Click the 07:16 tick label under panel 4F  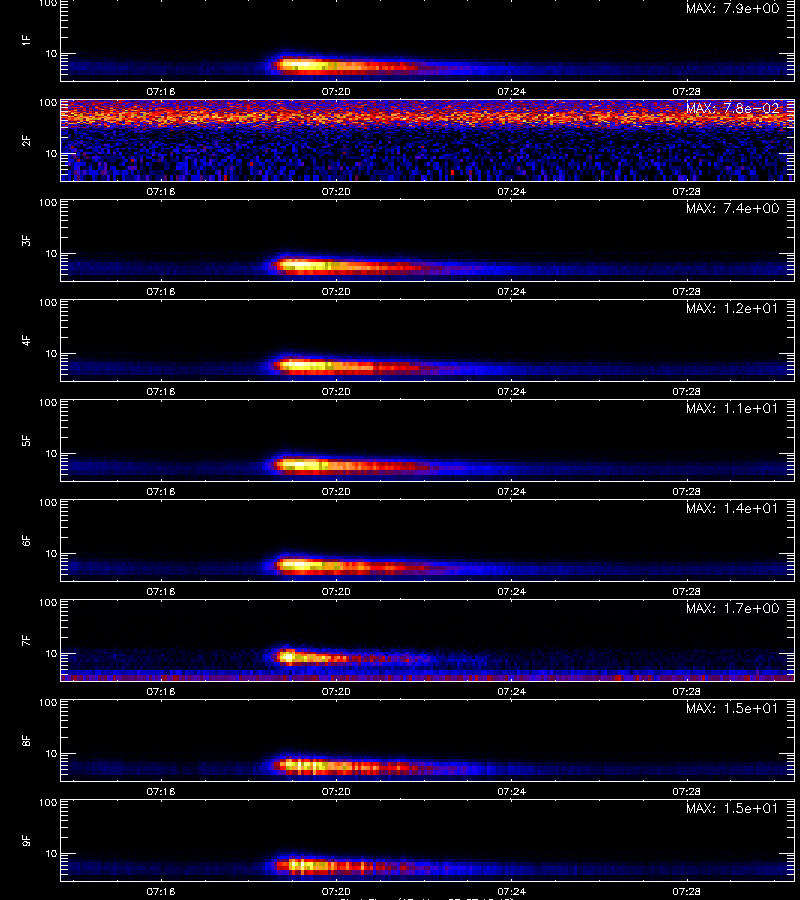coord(161,391)
